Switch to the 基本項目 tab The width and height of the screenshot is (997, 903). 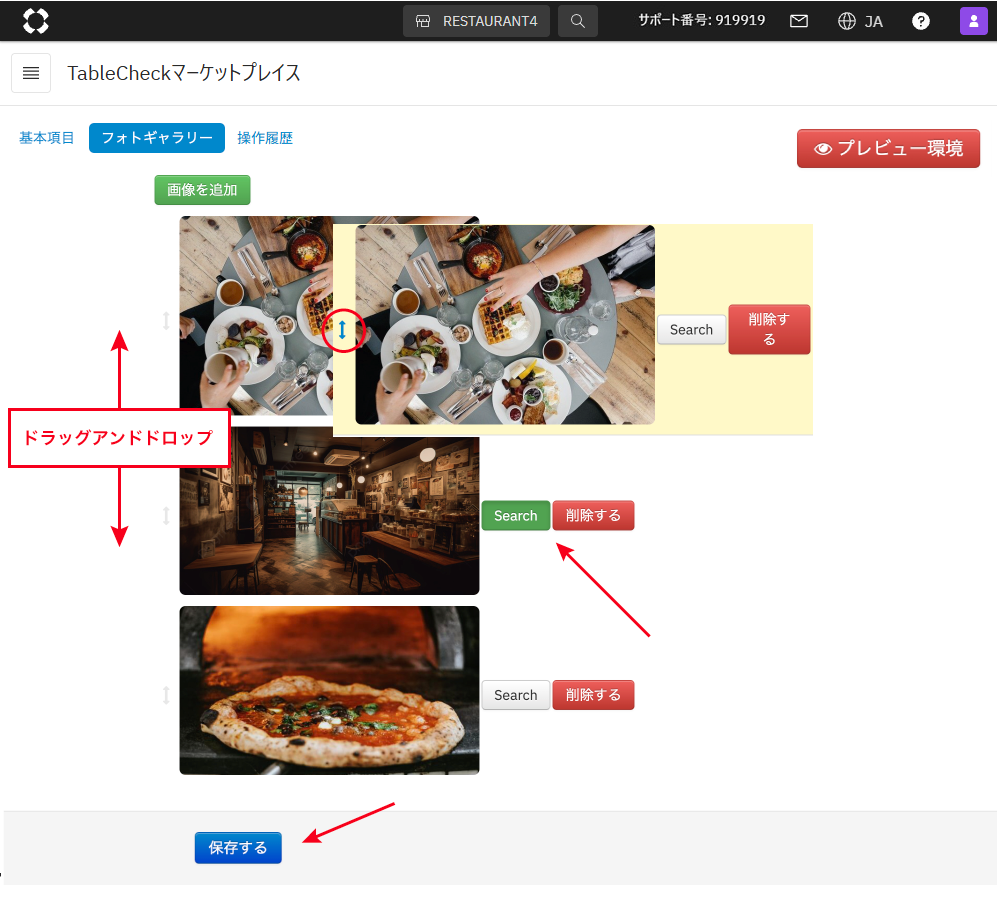tap(46, 138)
